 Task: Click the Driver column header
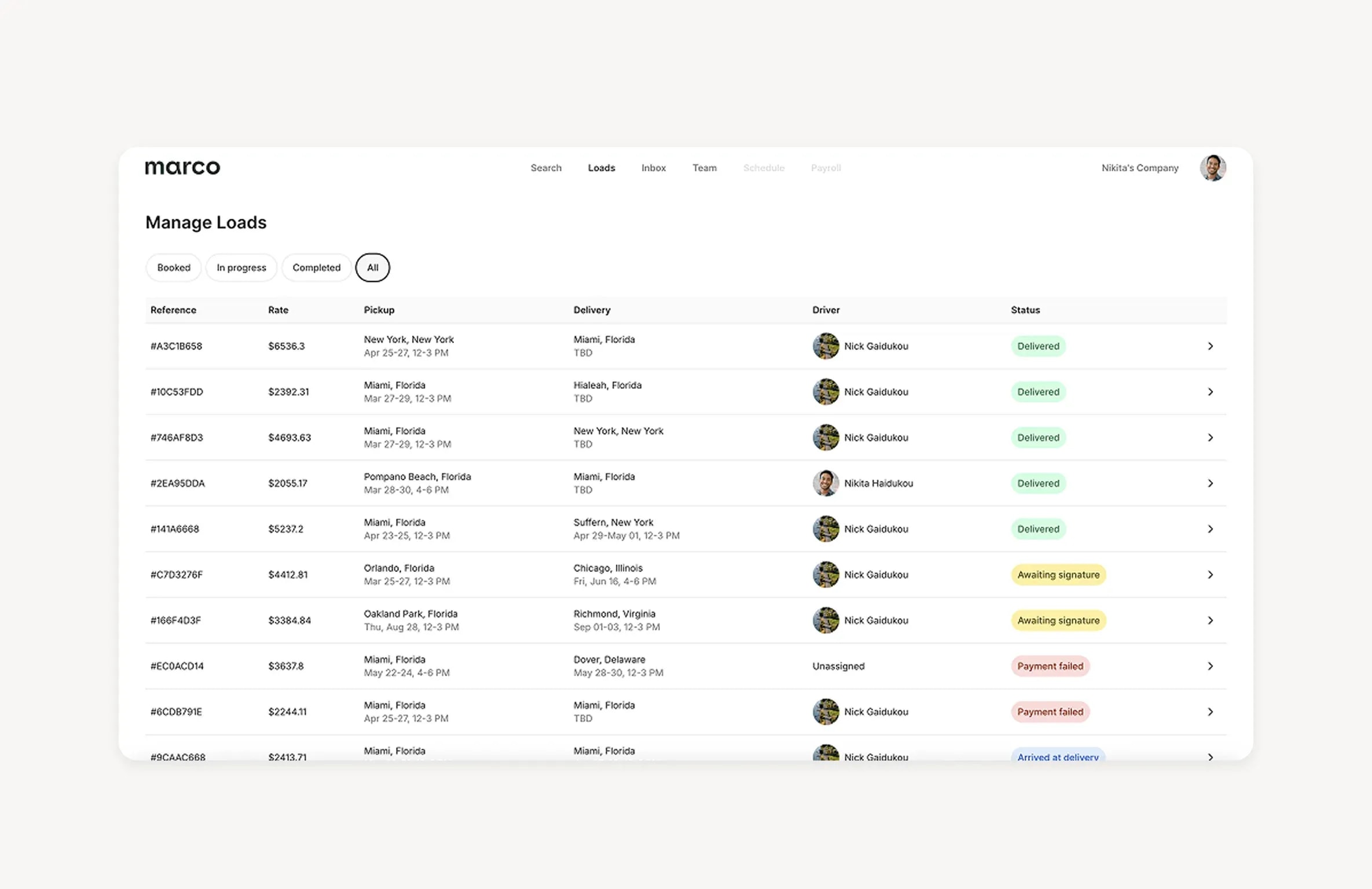pos(826,310)
